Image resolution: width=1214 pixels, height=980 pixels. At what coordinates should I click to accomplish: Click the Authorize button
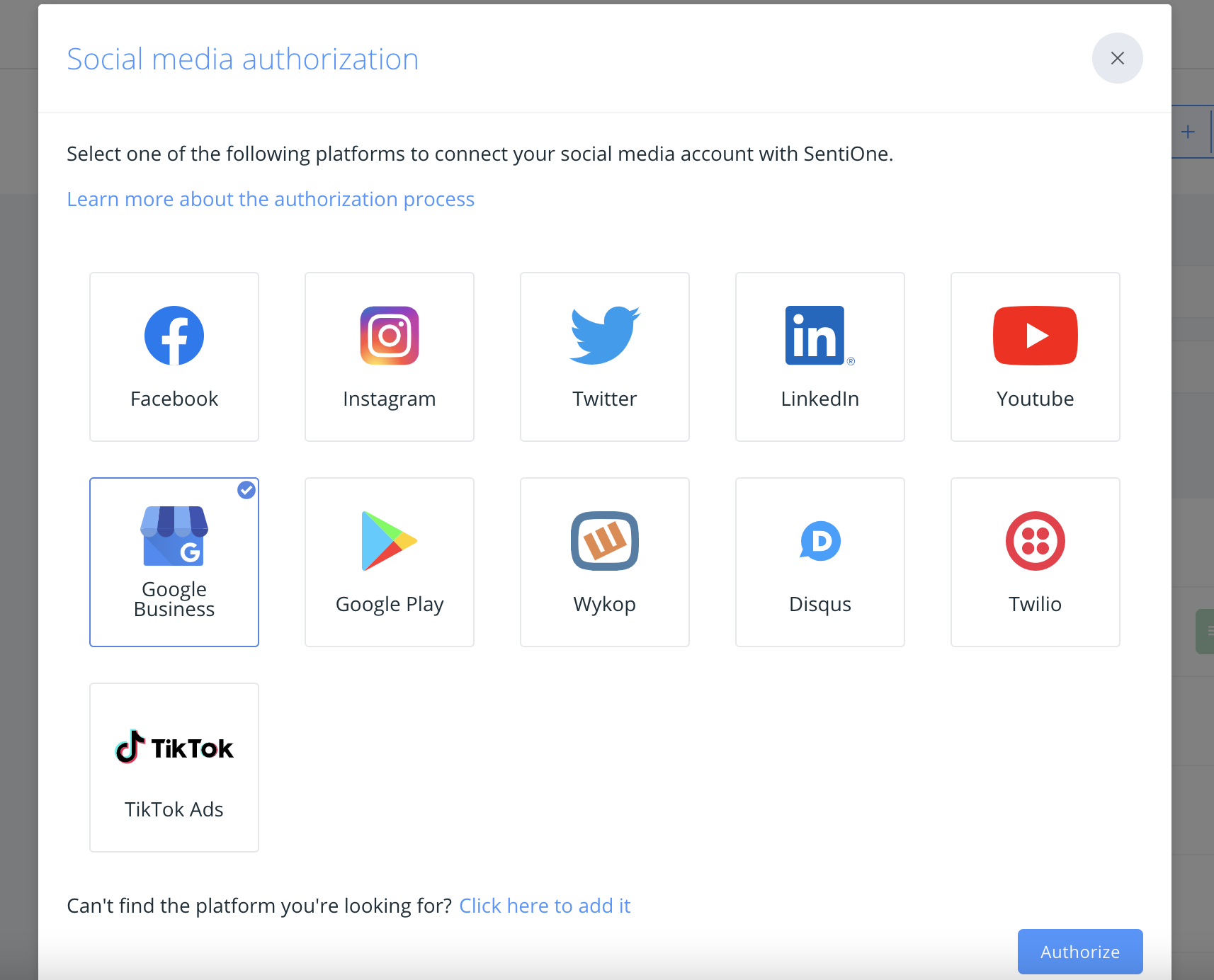click(x=1080, y=952)
